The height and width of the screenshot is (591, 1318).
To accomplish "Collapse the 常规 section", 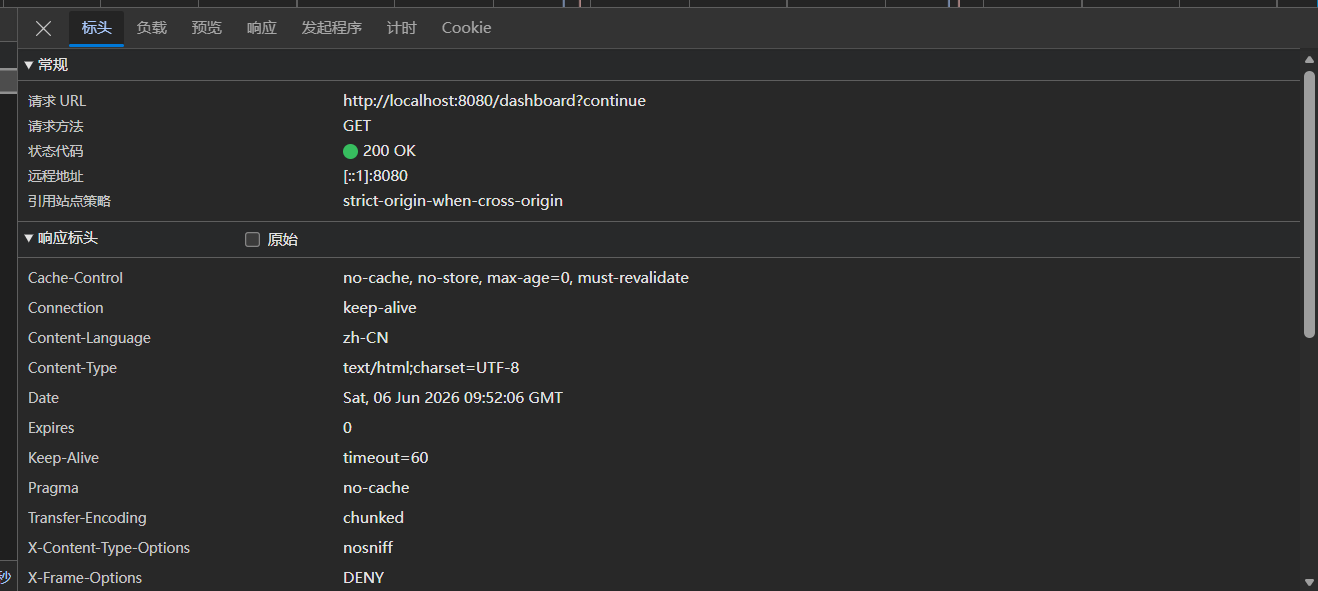I will [46, 65].
